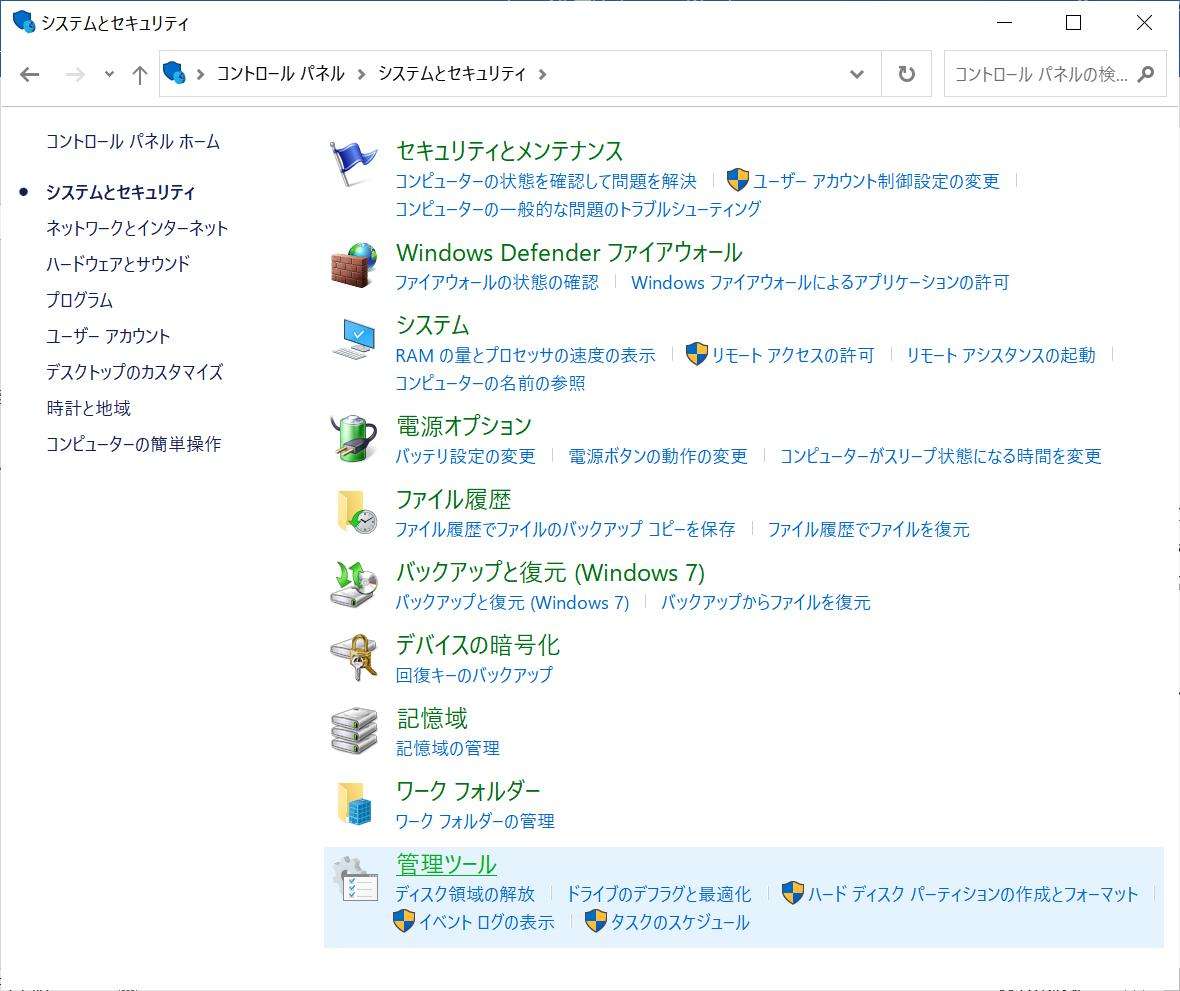1180x991 pixels.
Task: Click タスクのスケジュール link
Action: coord(680,922)
